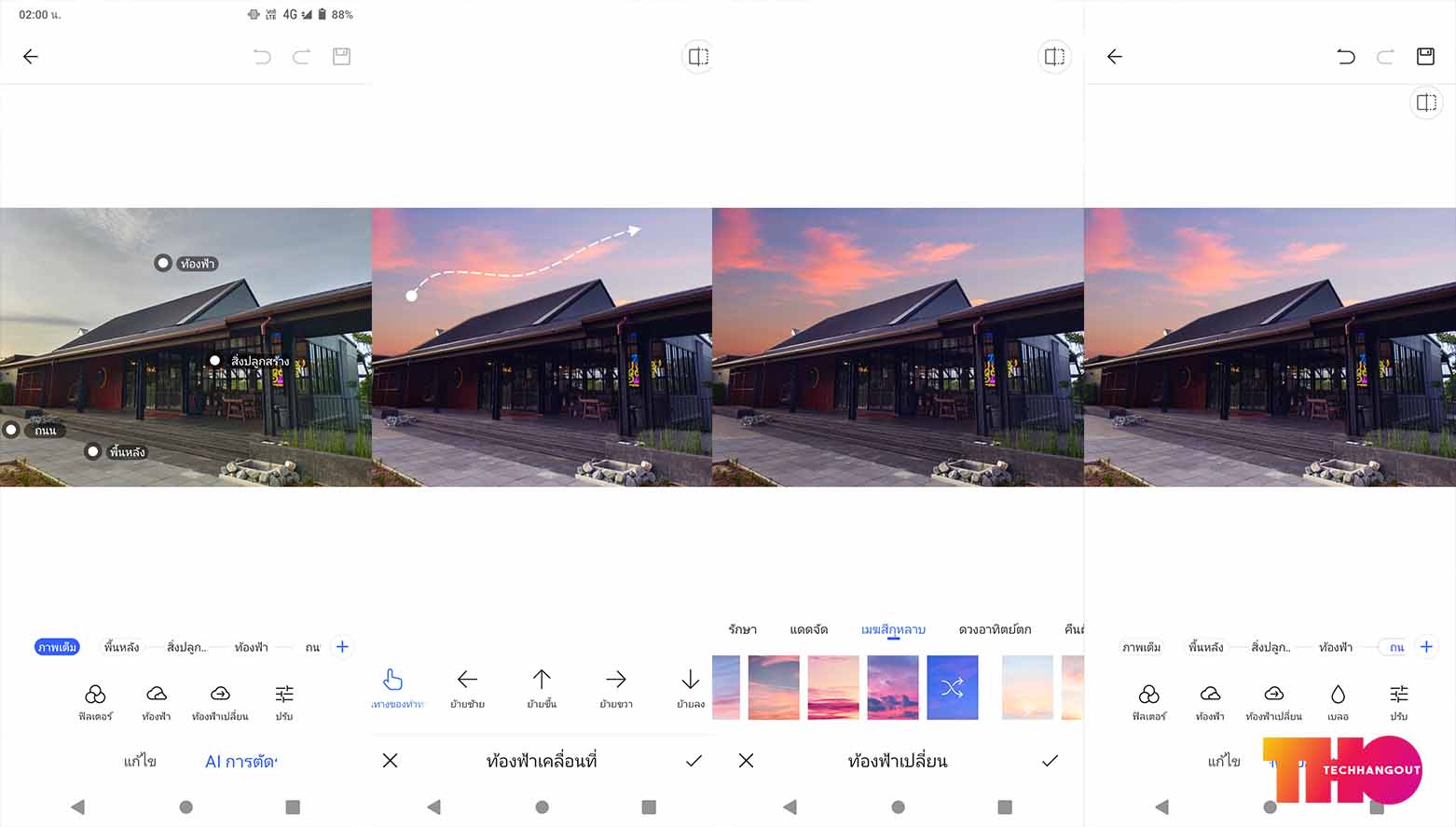Viewport: 1456px width, 827px height.
Task: Pick the purple cloud sky thumbnail
Action: (x=893, y=688)
